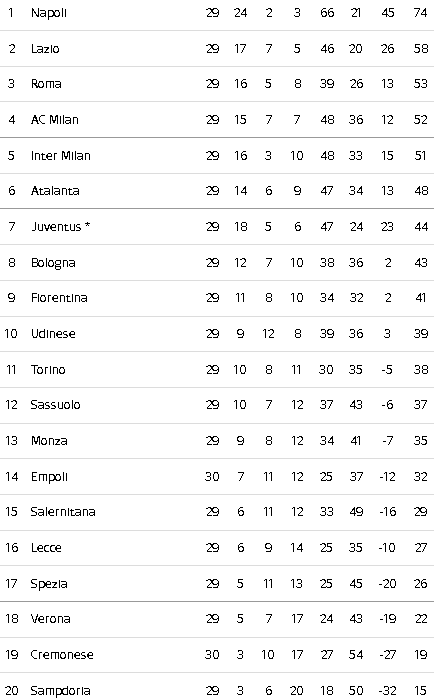The width and height of the screenshot is (434, 700).
Task: Select Verona in the relegation zone
Action: [x=50, y=618]
